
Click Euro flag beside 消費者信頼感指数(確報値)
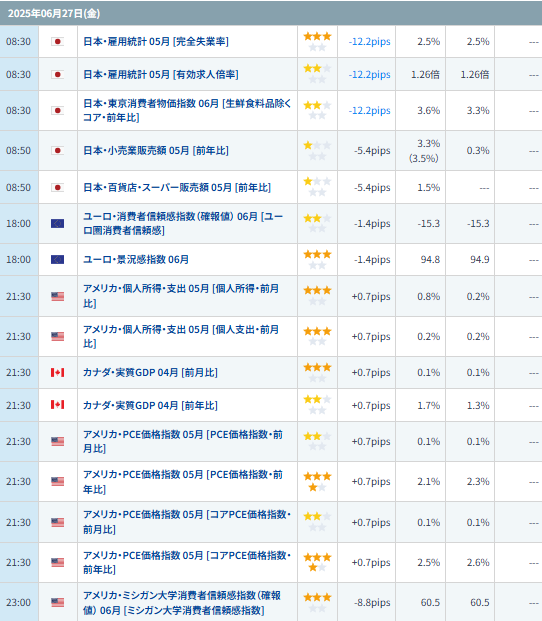[57, 223]
